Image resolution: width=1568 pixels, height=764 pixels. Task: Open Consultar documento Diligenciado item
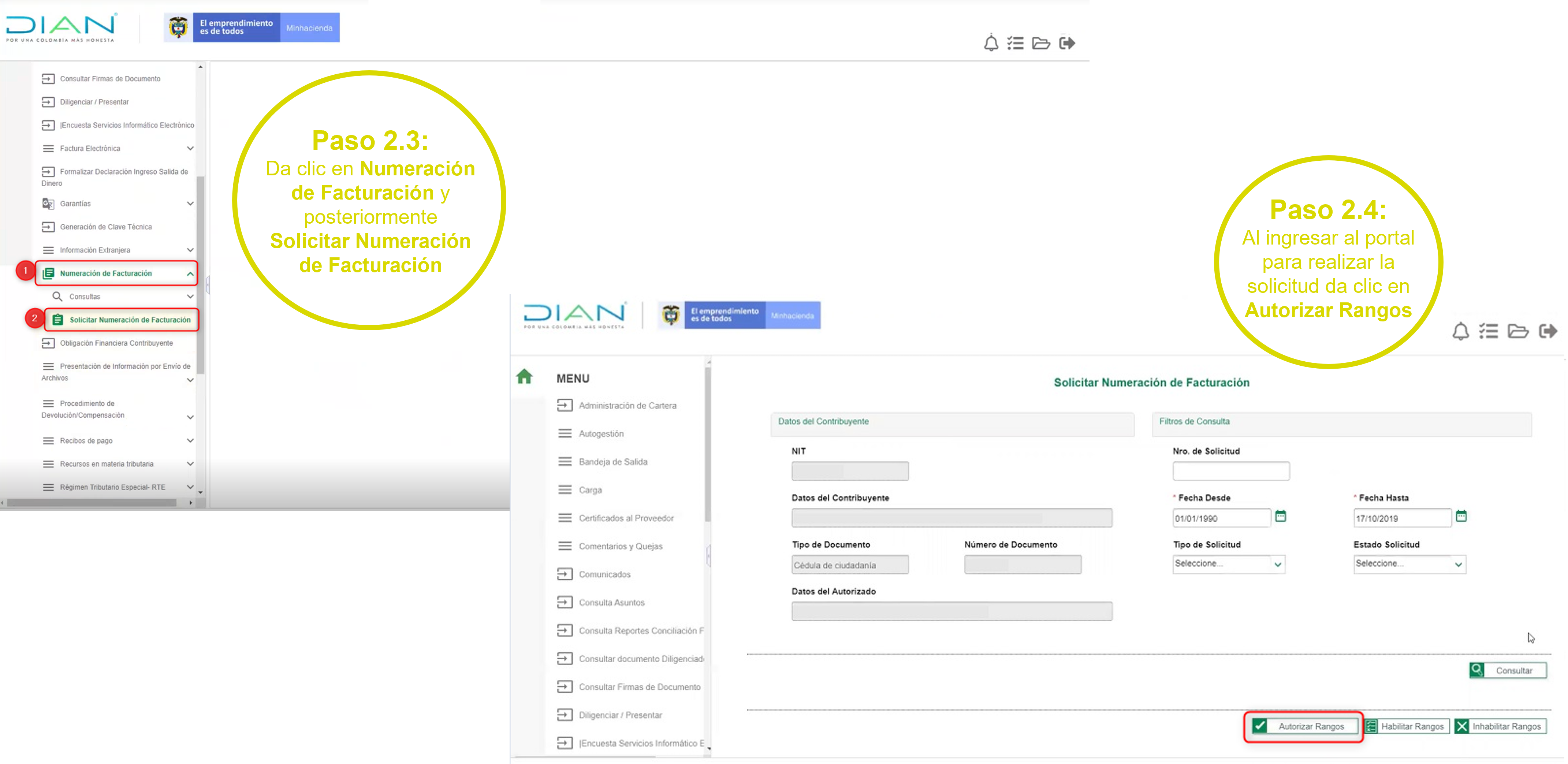point(631,659)
